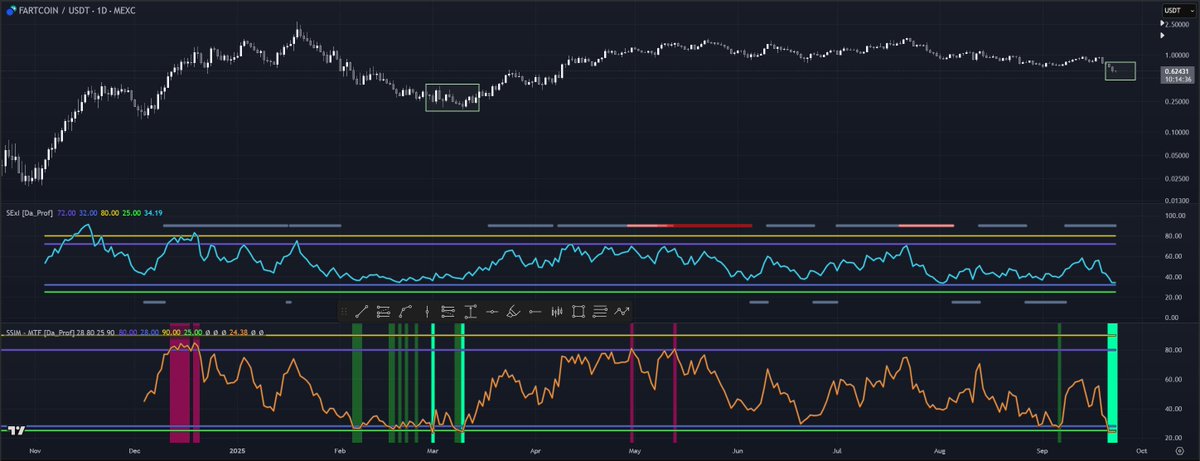Screen dimensions: 1200x461
Task: Pick the Horizontal Ray drawing tool
Action: pyautogui.click(x=535, y=311)
